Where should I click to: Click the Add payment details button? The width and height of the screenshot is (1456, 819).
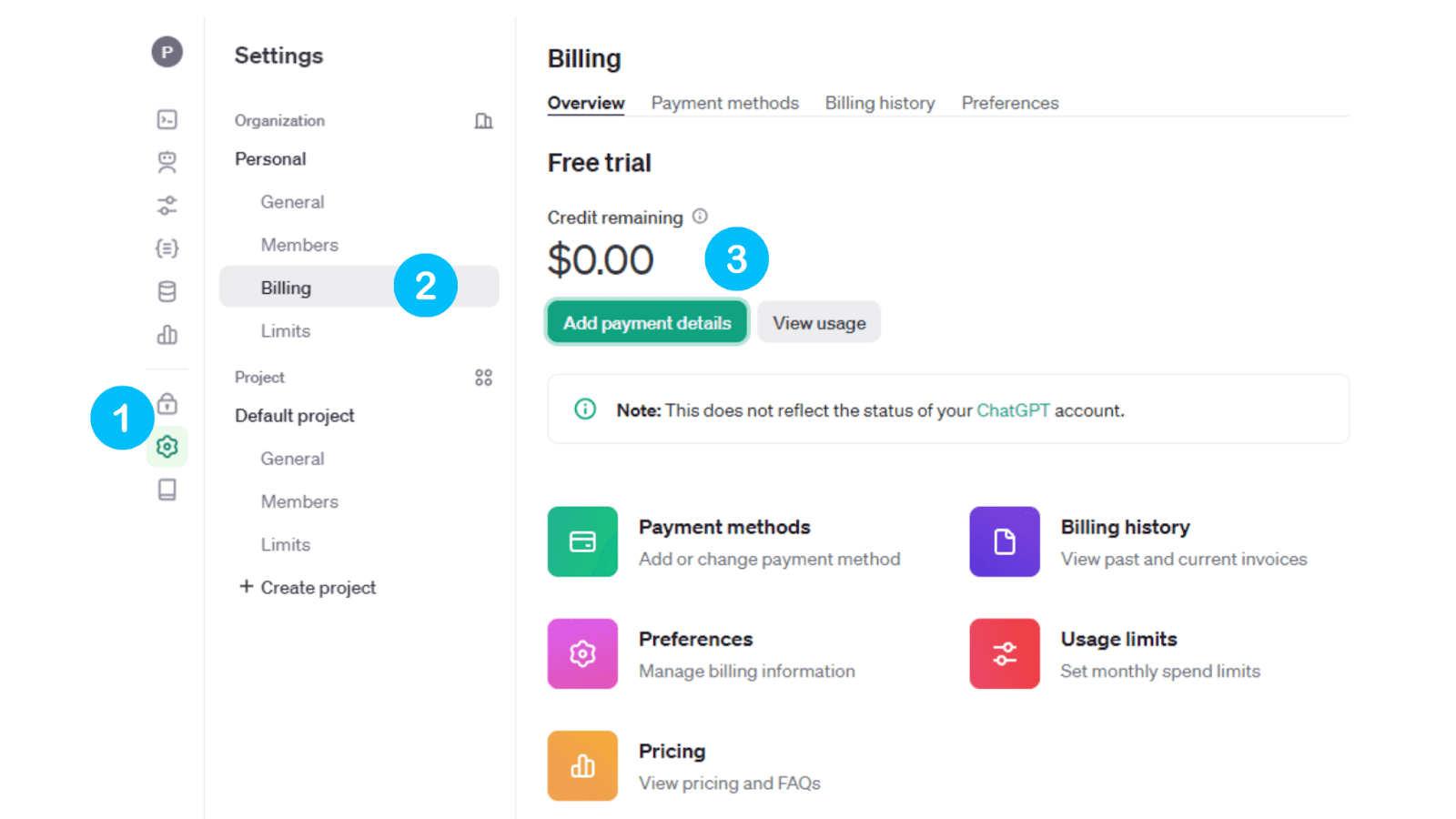coord(646,322)
